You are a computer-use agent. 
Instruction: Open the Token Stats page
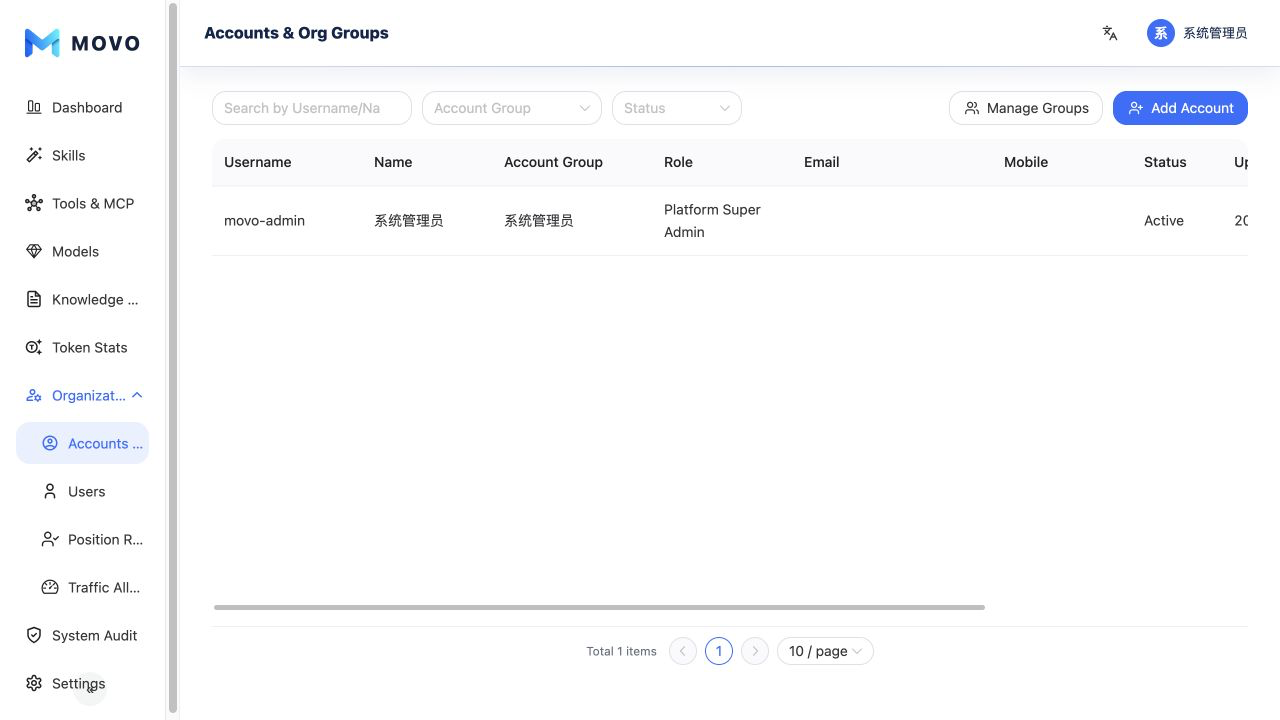(83, 347)
